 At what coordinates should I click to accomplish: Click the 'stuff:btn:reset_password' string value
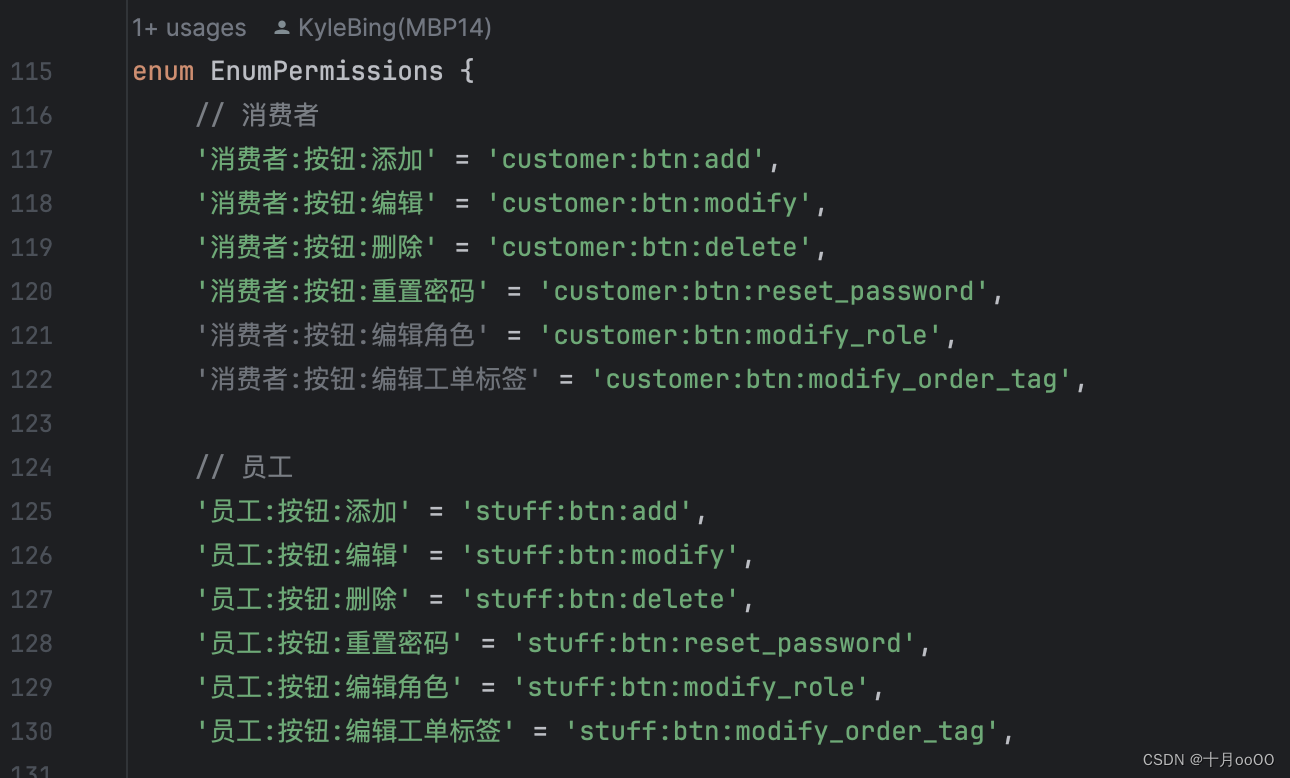(715, 644)
